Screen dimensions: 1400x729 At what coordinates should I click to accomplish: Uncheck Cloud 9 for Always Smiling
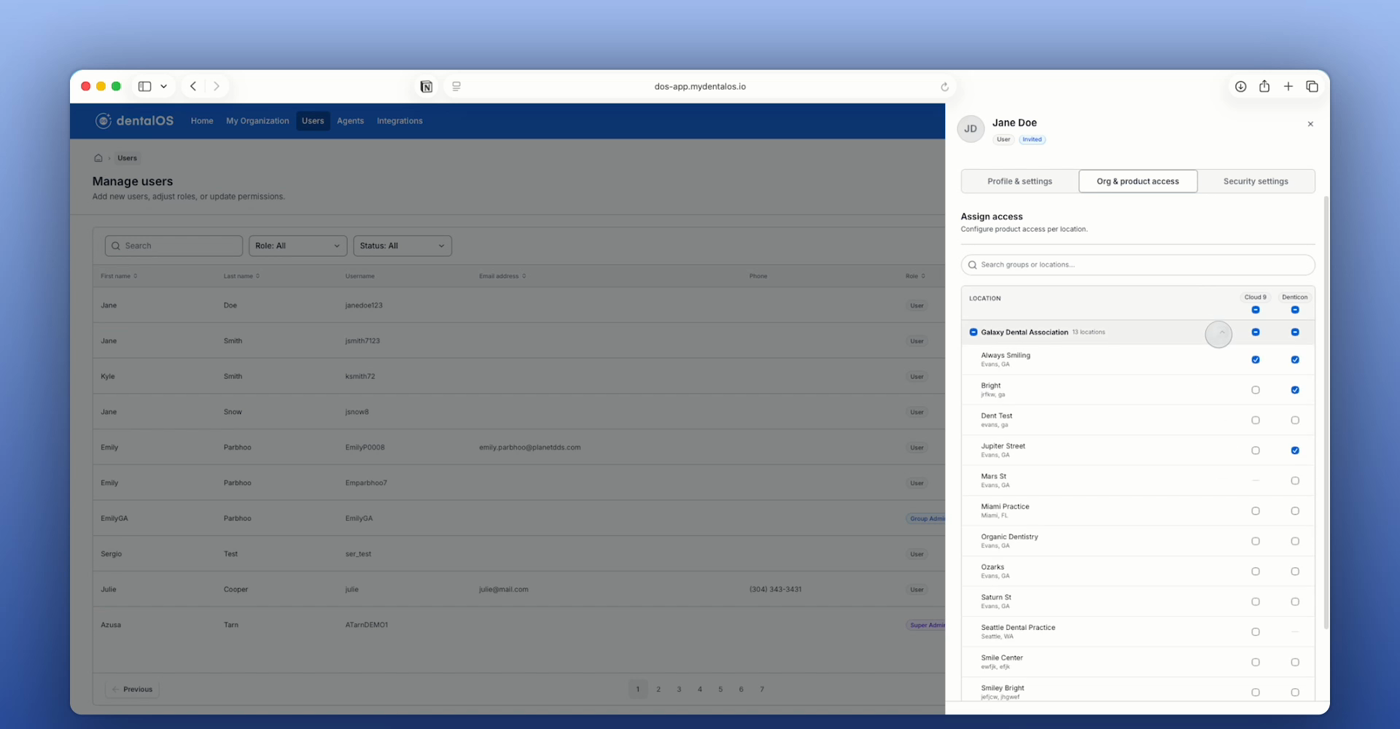[x=1255, y=360]
